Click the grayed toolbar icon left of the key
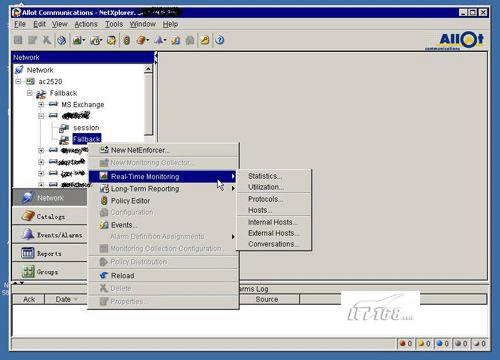The image size is (500, 360). coord(190,40)
